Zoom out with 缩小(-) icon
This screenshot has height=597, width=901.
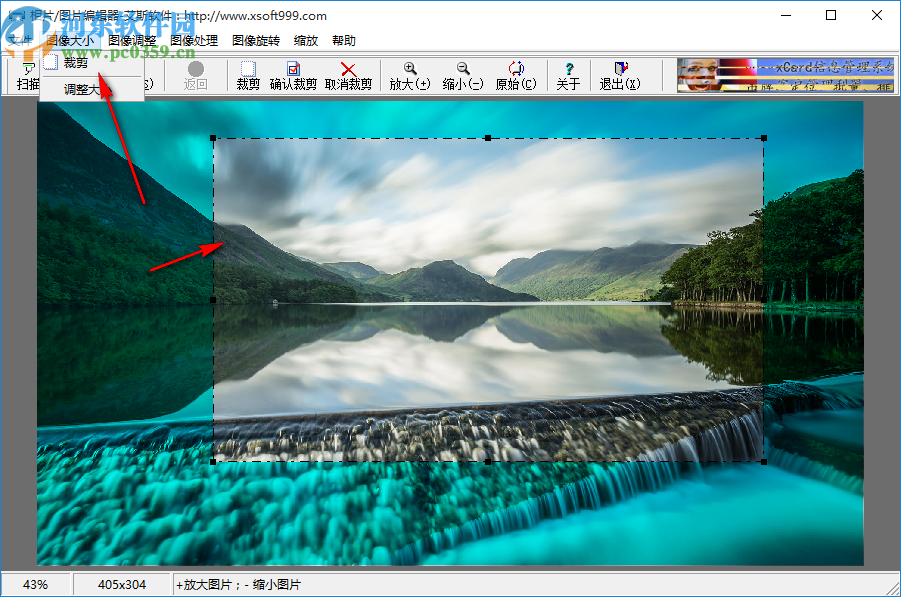pos(463,76)
